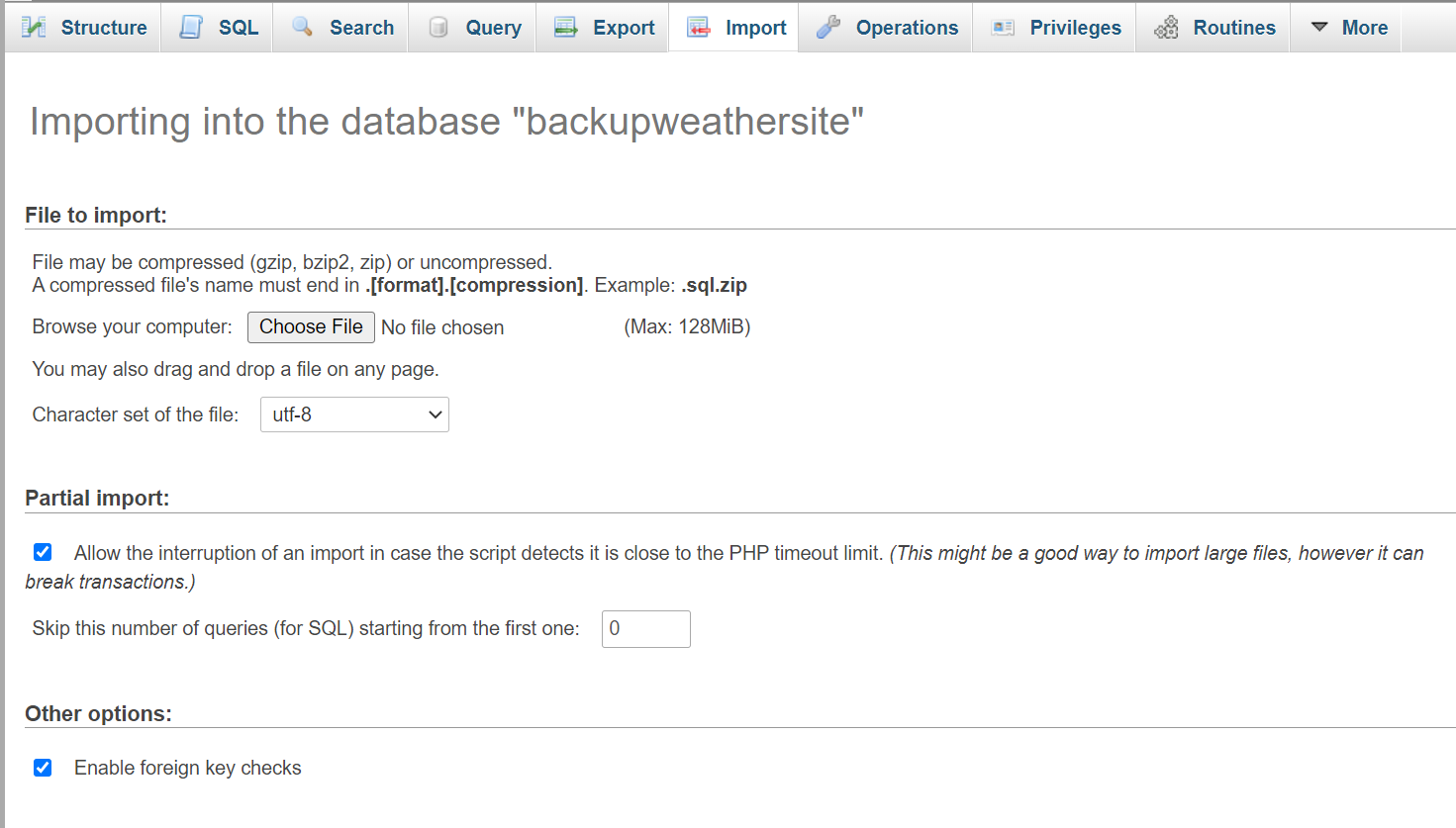
Task: Select the Import icon
Action: pyautogui.click(x=696, y=27)
